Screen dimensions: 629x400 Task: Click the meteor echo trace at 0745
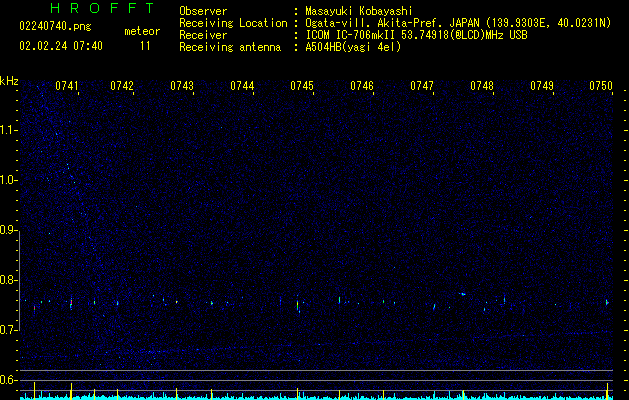click(x=298, y=305)
